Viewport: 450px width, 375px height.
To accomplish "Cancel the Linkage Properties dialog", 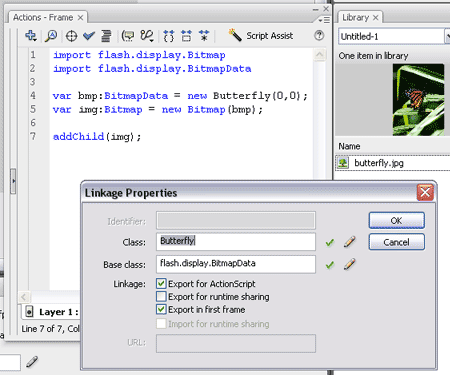I will click(397, 242).
